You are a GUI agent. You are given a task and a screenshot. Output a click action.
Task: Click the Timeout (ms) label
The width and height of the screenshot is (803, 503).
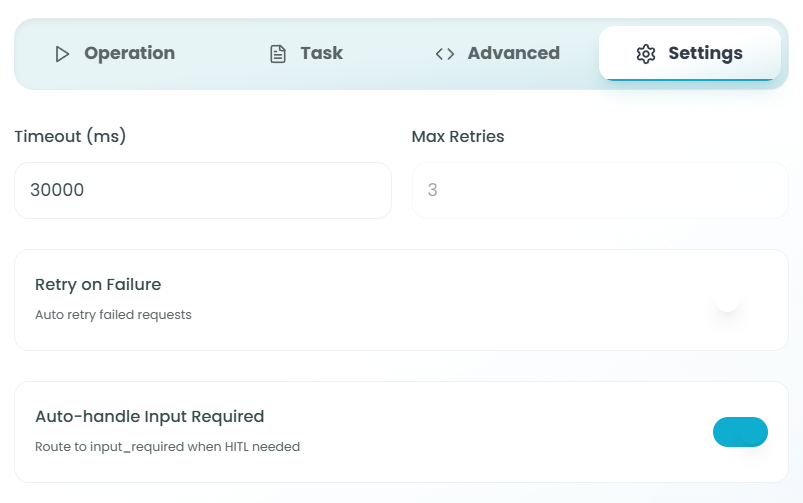[70, 136]
